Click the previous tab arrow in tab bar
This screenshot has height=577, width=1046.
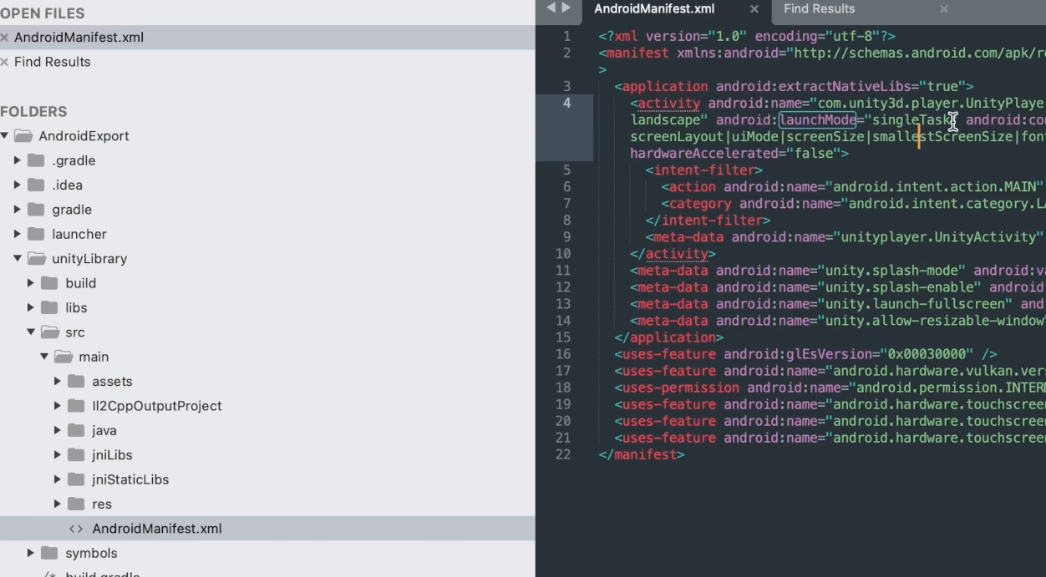tap(551, 8)
